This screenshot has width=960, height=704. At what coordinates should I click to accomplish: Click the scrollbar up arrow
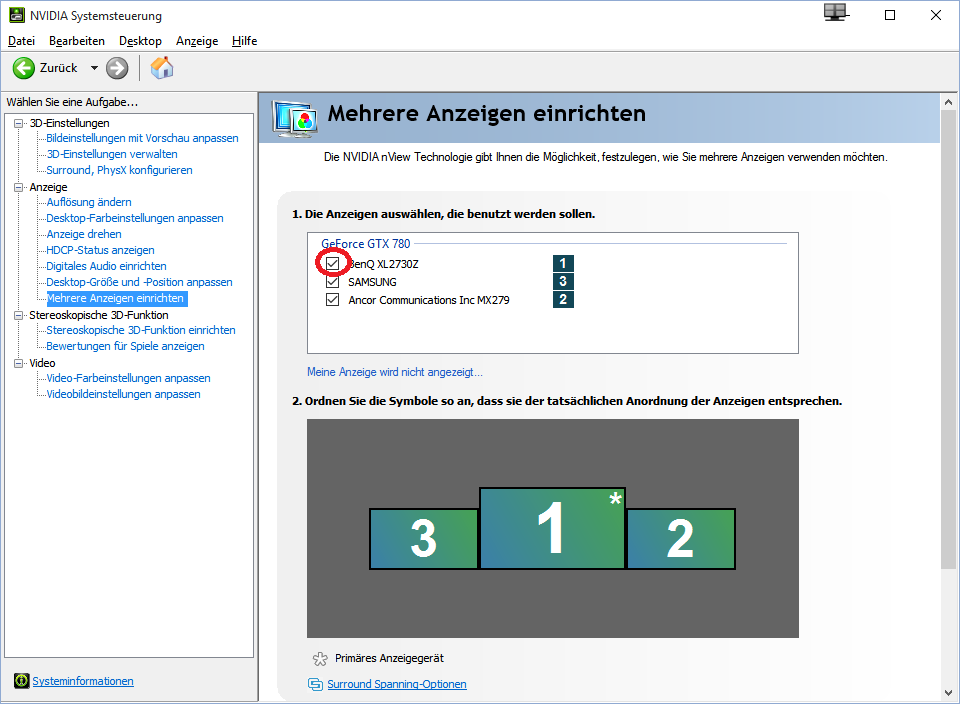click(948, 102)
